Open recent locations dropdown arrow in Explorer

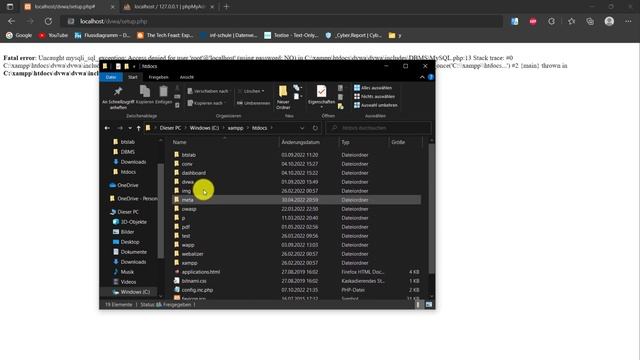pyautogui.click(x=130, y=128)
